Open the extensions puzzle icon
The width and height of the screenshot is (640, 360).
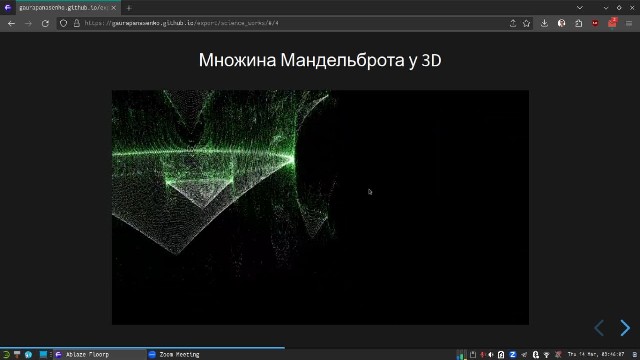[x=578, y=23]
